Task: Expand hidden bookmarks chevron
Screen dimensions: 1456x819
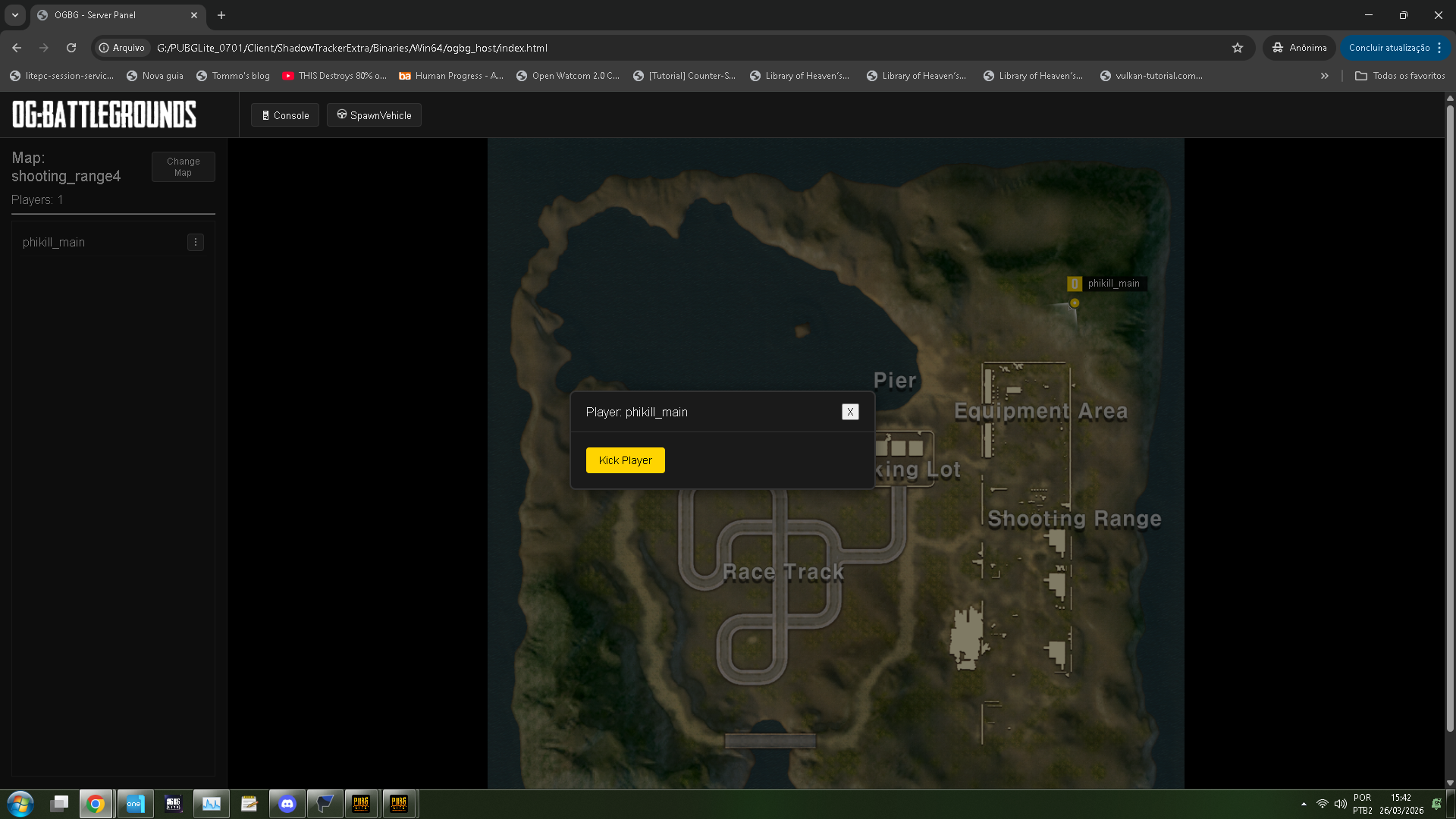Action: (x=1324, y=76)
